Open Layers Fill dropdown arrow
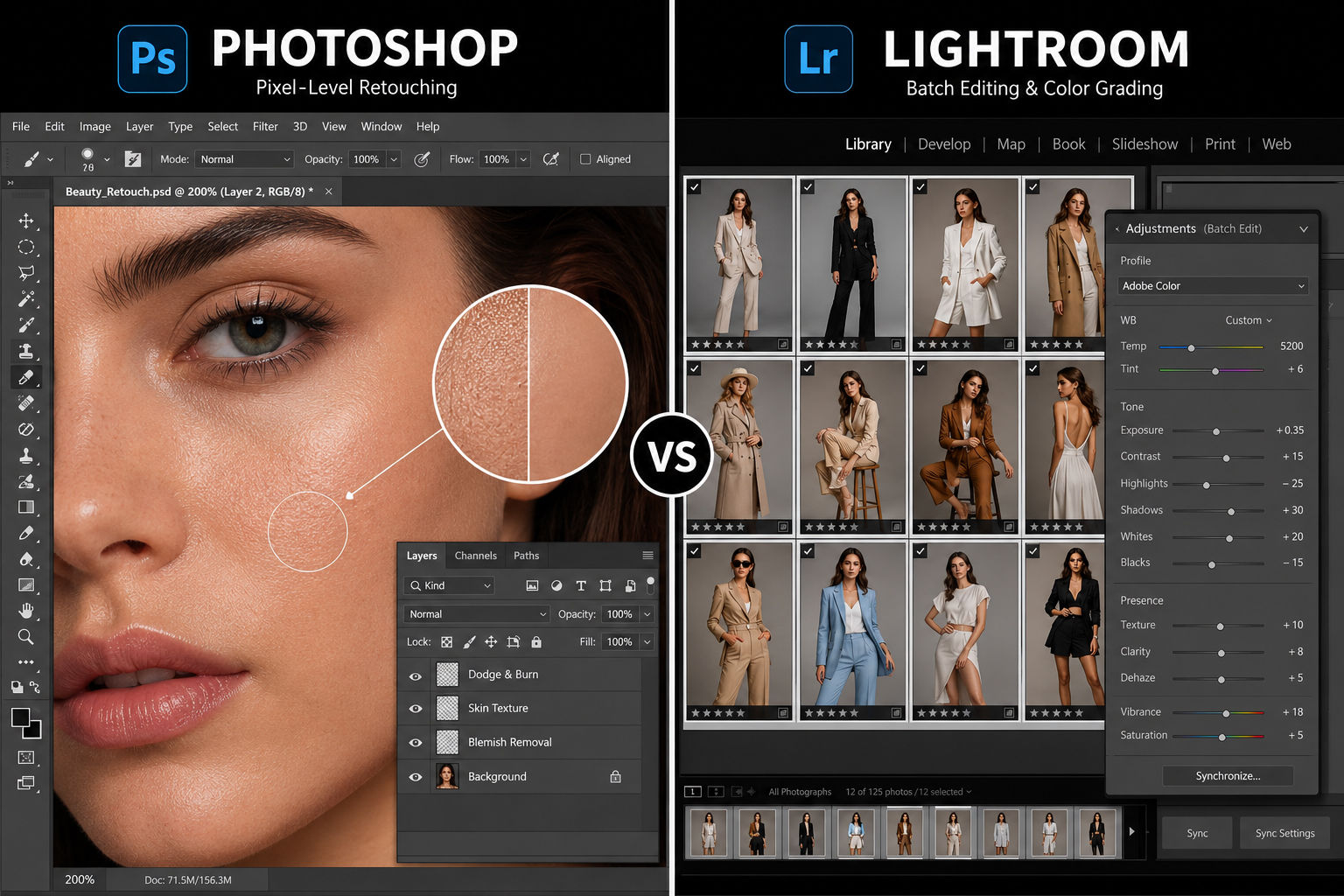Image resolution: width=1344 pixels, height=896 pixels. click(647, 642)
